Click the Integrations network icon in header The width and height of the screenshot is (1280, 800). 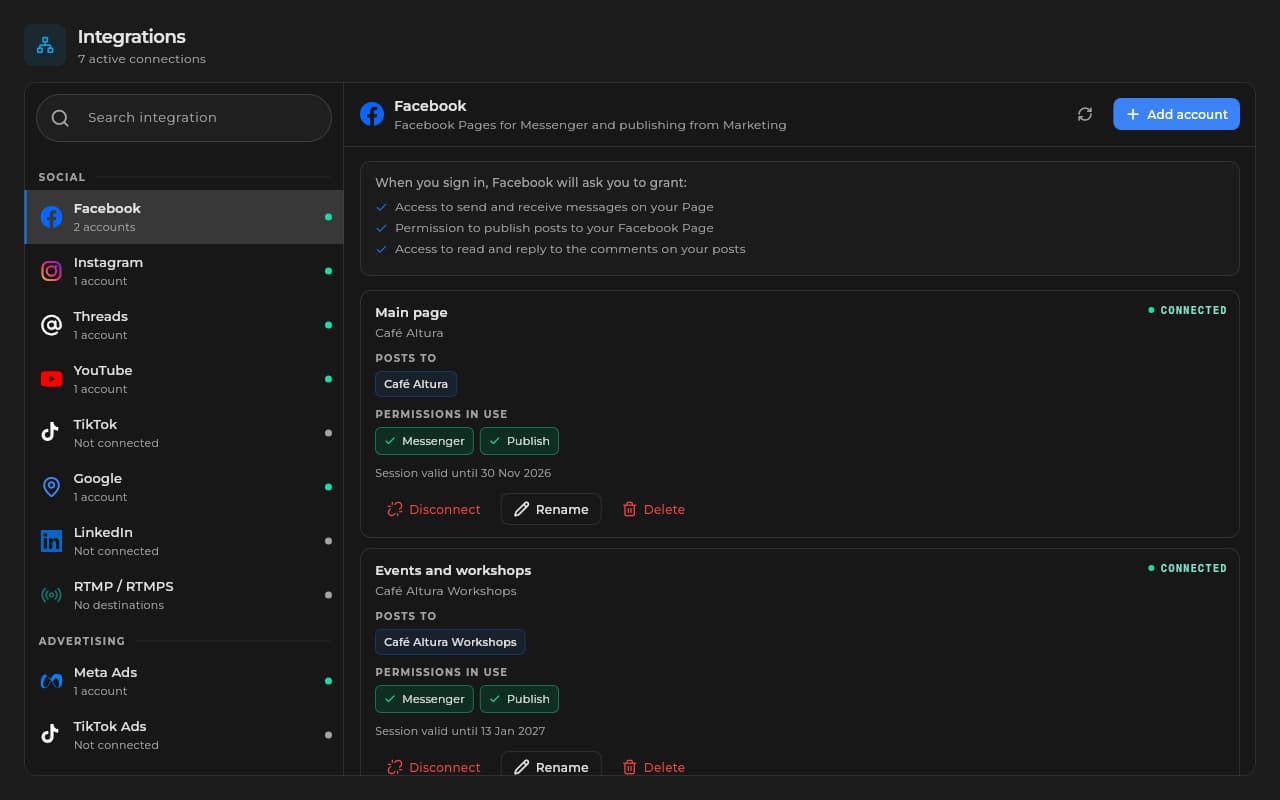(x=45, y=45)
